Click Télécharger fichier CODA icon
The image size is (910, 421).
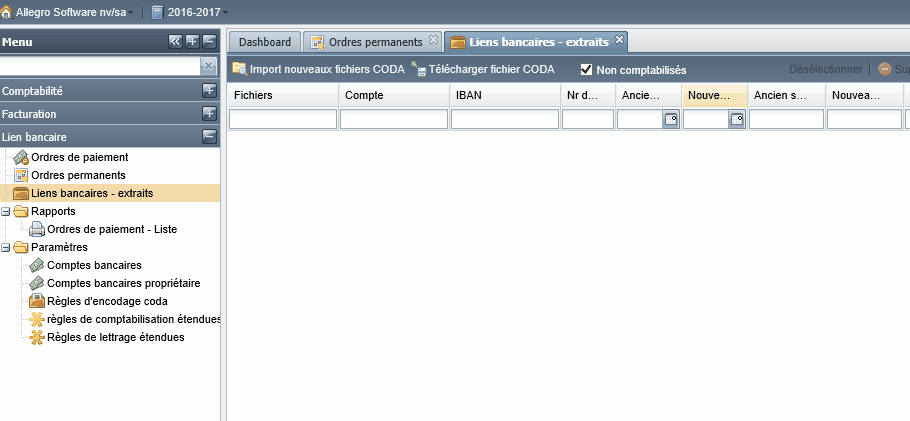click(419, 69)
